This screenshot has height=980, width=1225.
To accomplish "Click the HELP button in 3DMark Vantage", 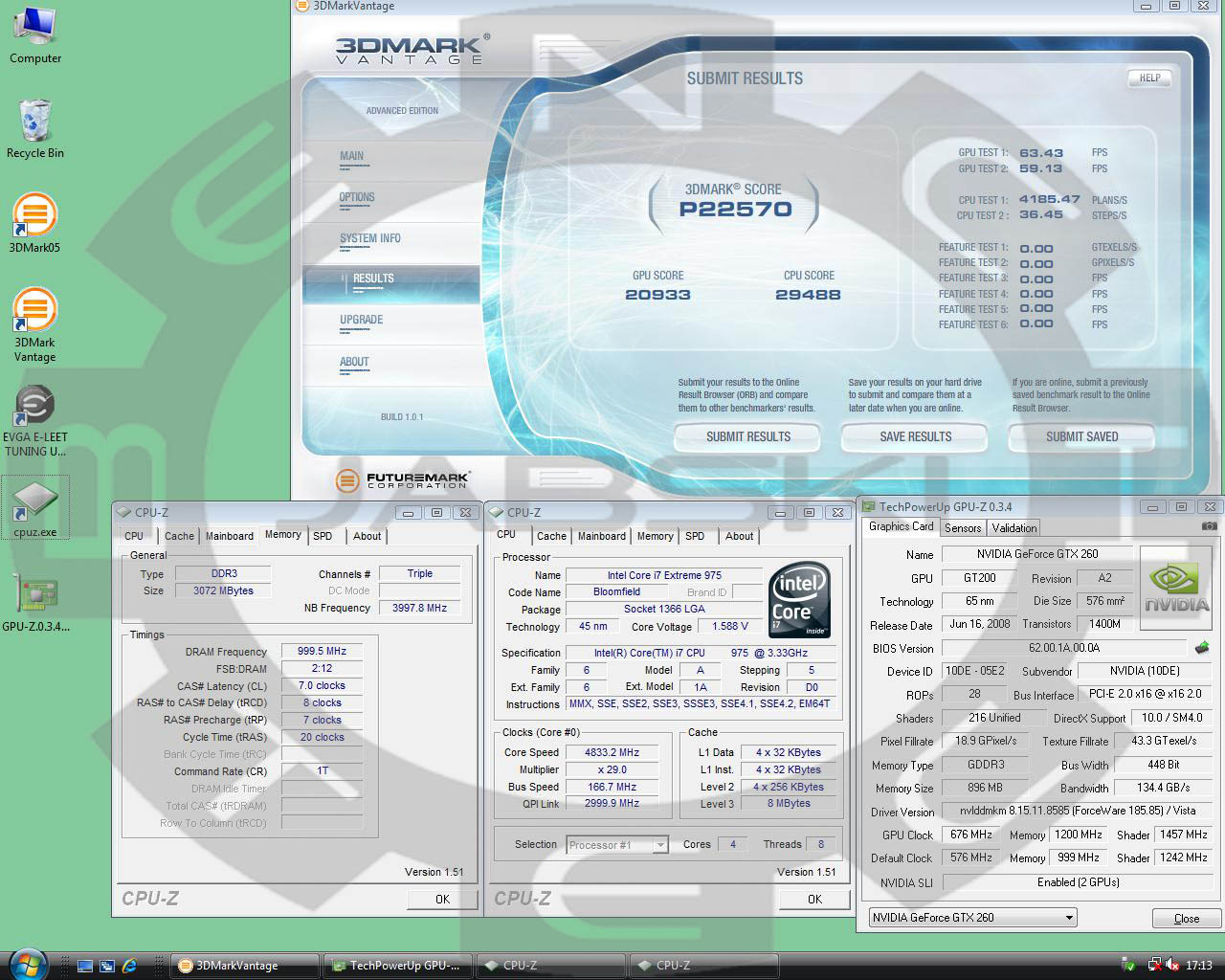I will pos(1149,78).
